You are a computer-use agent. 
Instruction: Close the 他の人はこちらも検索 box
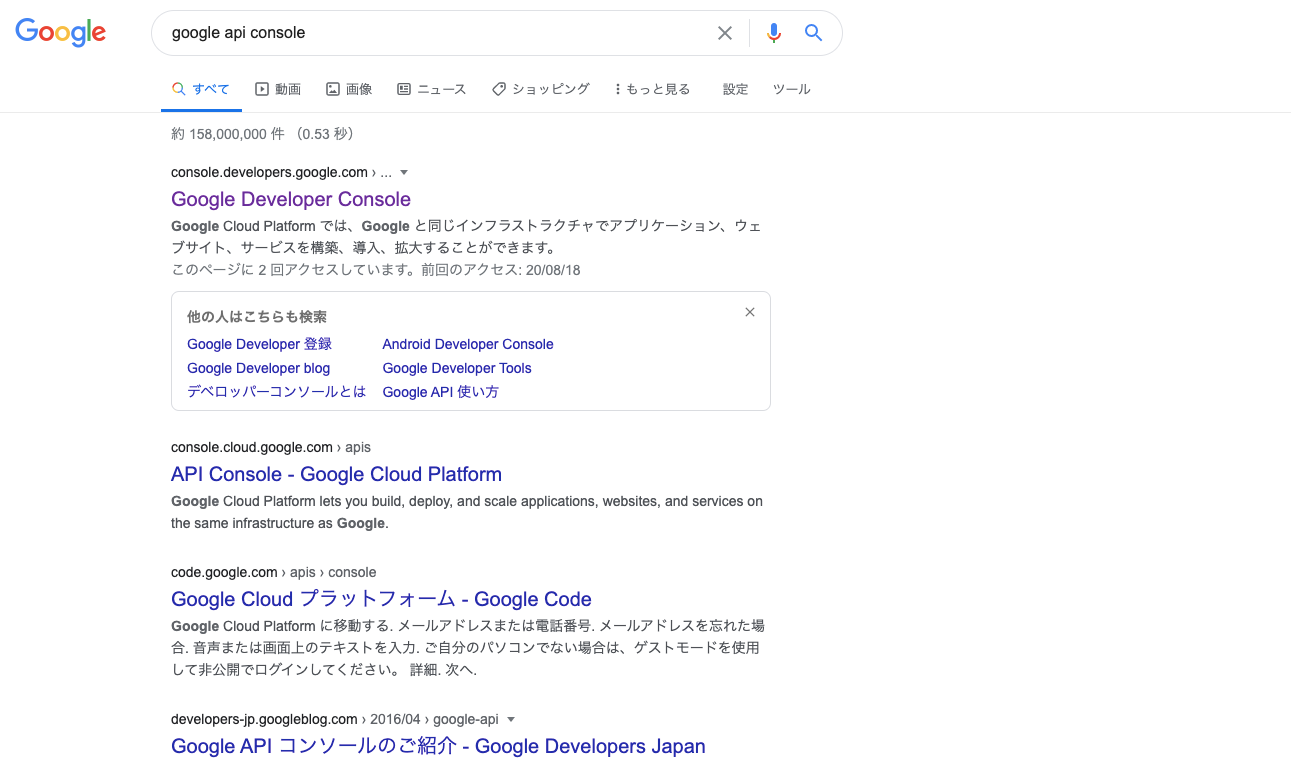pos(750,312)
